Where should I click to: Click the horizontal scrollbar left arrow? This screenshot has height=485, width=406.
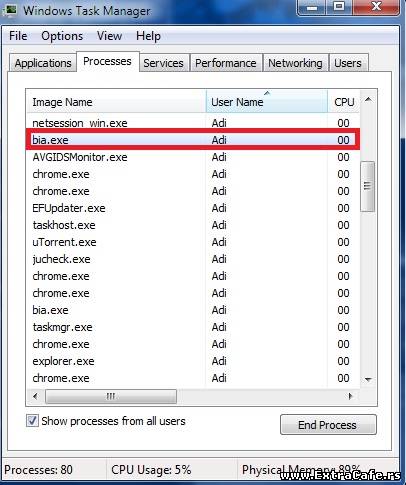tap(35, 396)
